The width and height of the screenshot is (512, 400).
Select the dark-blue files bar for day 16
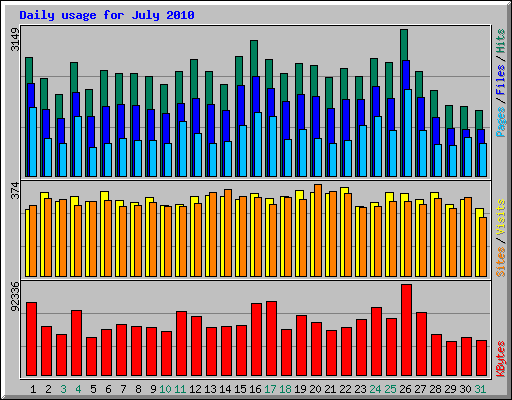[256, 94]
